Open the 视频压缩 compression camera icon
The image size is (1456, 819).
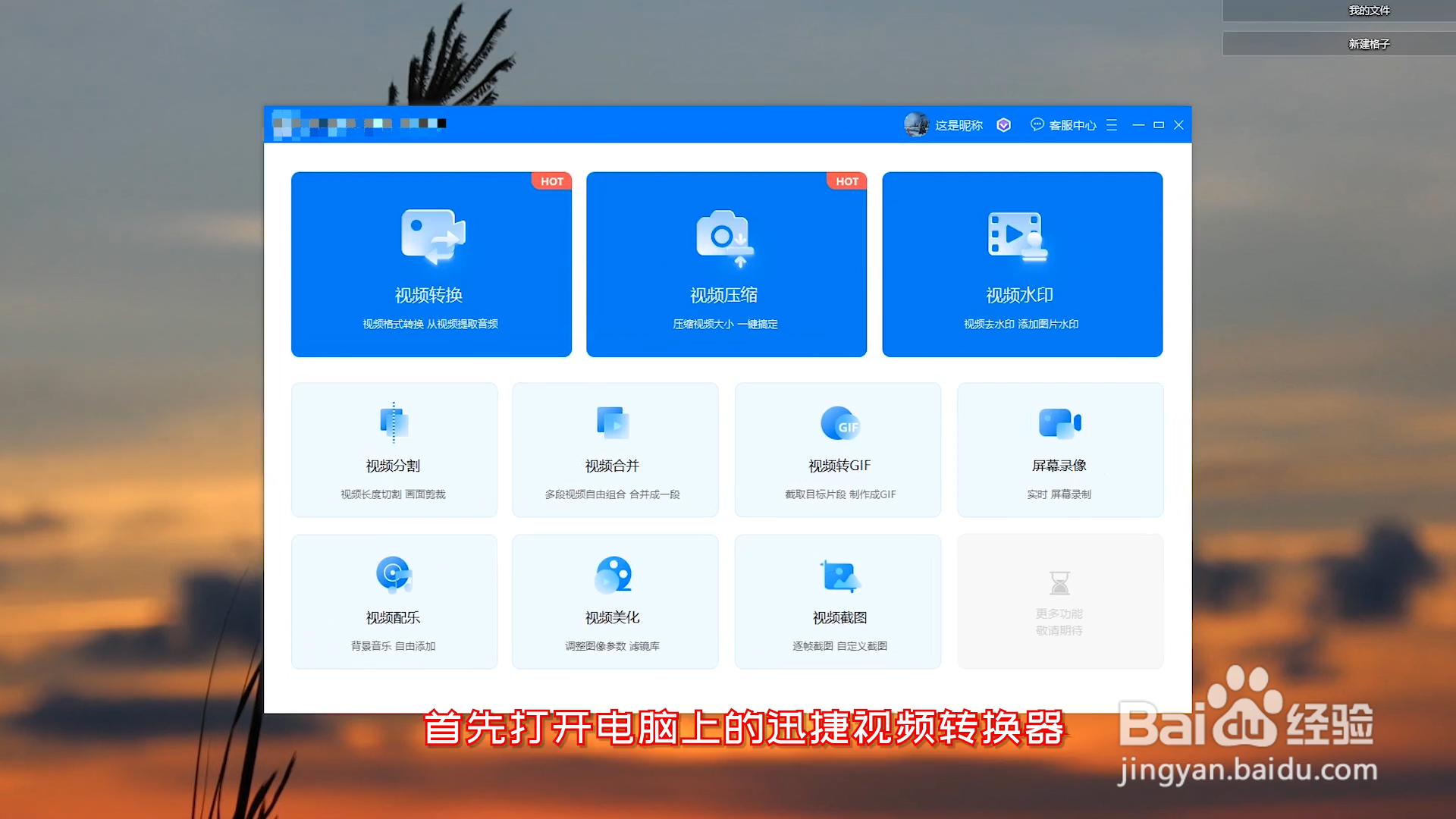pos(725,237)
